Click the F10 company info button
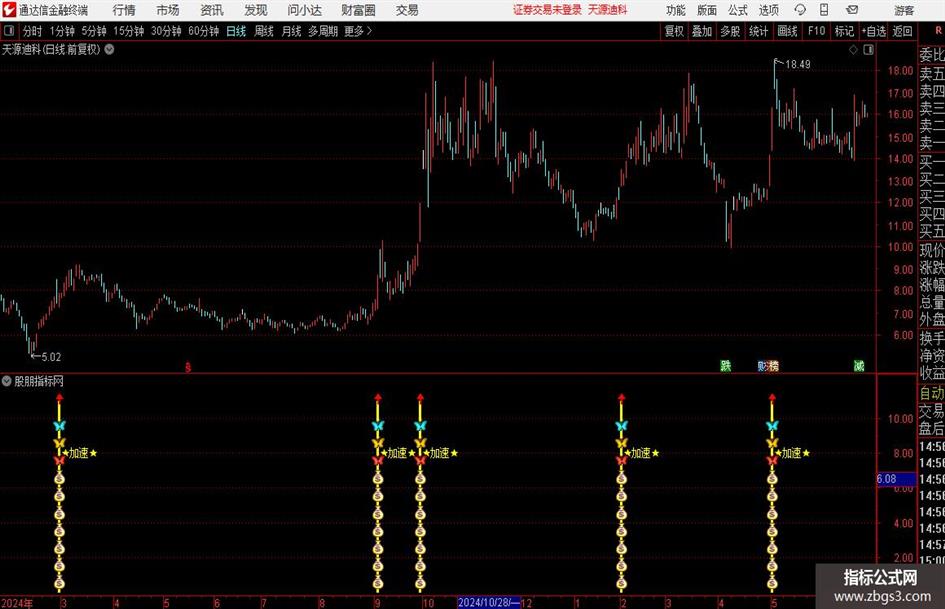Screen dimensions: 945x609 coord(816,31)
